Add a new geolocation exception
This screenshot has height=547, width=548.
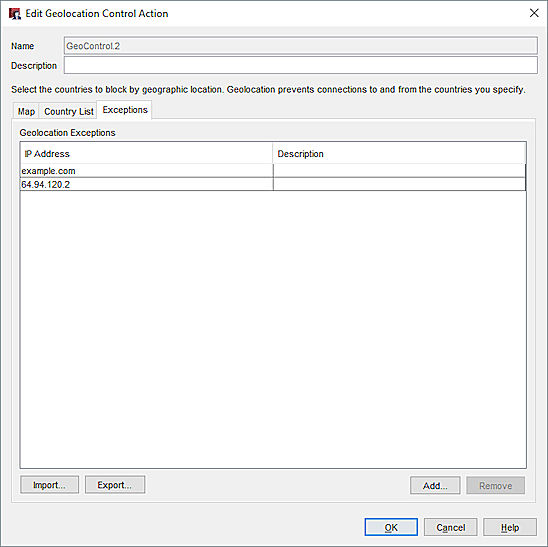(x=435, y=485)
